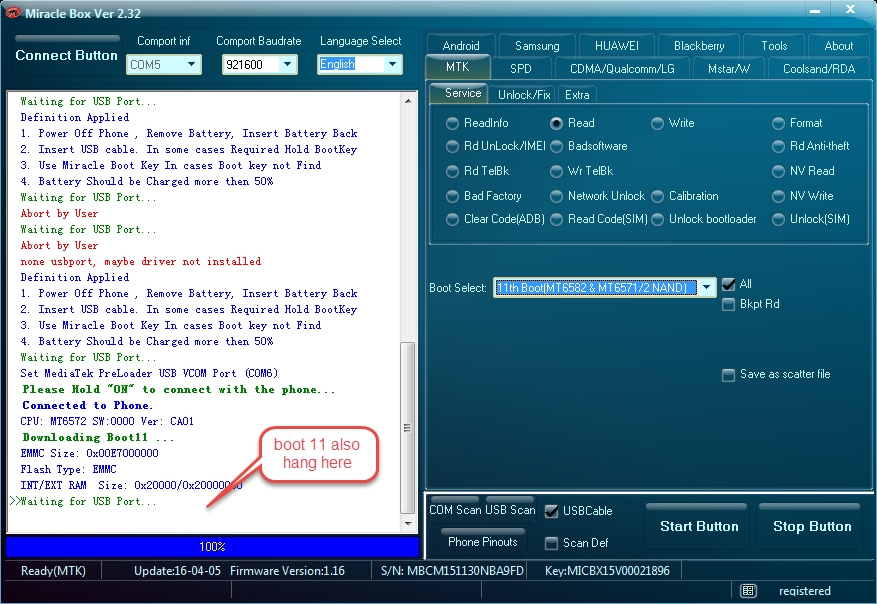Choose the Badsoftware option
Viewport: 877px width, 604px height.
[557, 147]
